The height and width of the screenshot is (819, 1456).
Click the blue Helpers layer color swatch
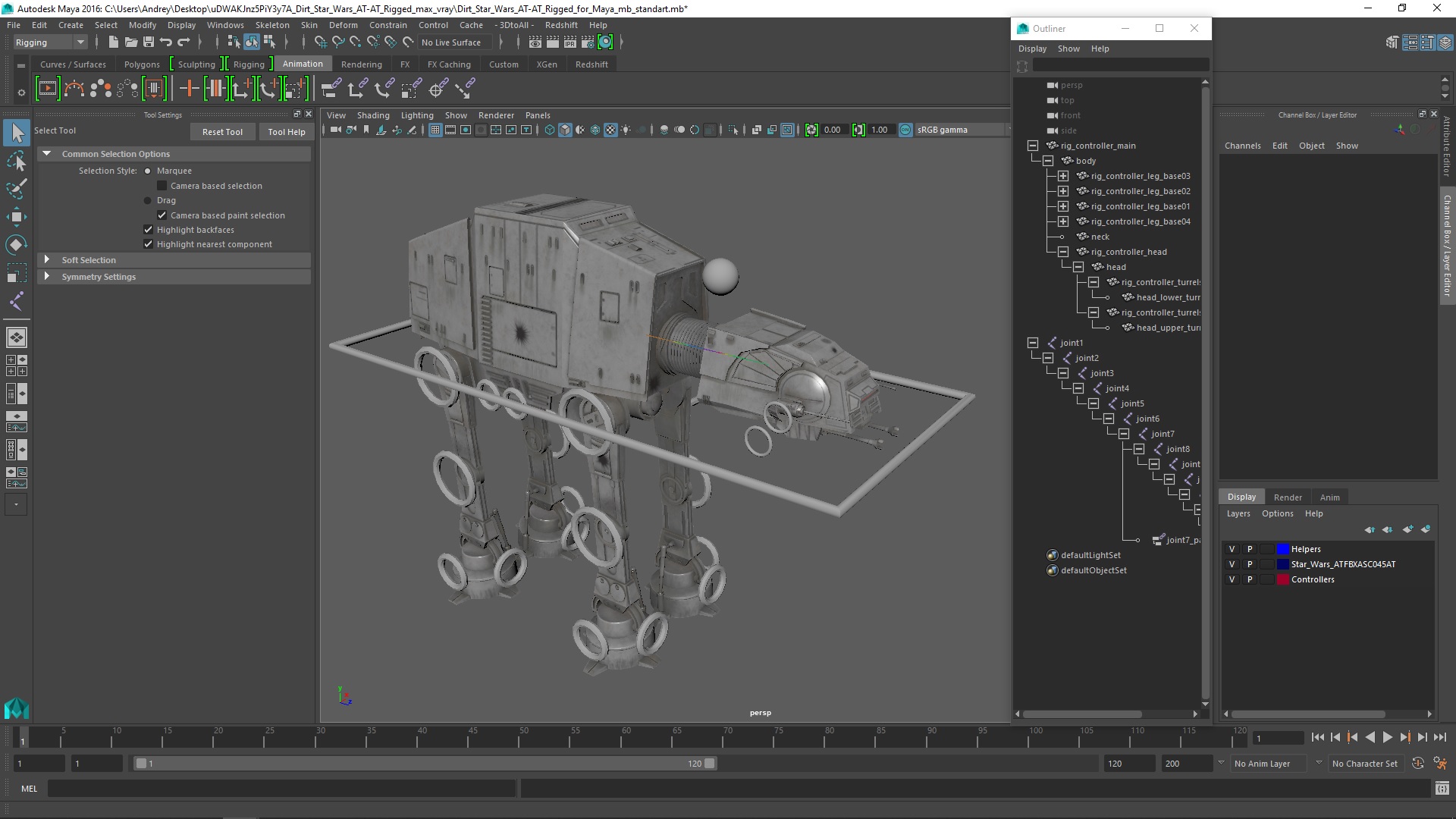point(1283,549)
